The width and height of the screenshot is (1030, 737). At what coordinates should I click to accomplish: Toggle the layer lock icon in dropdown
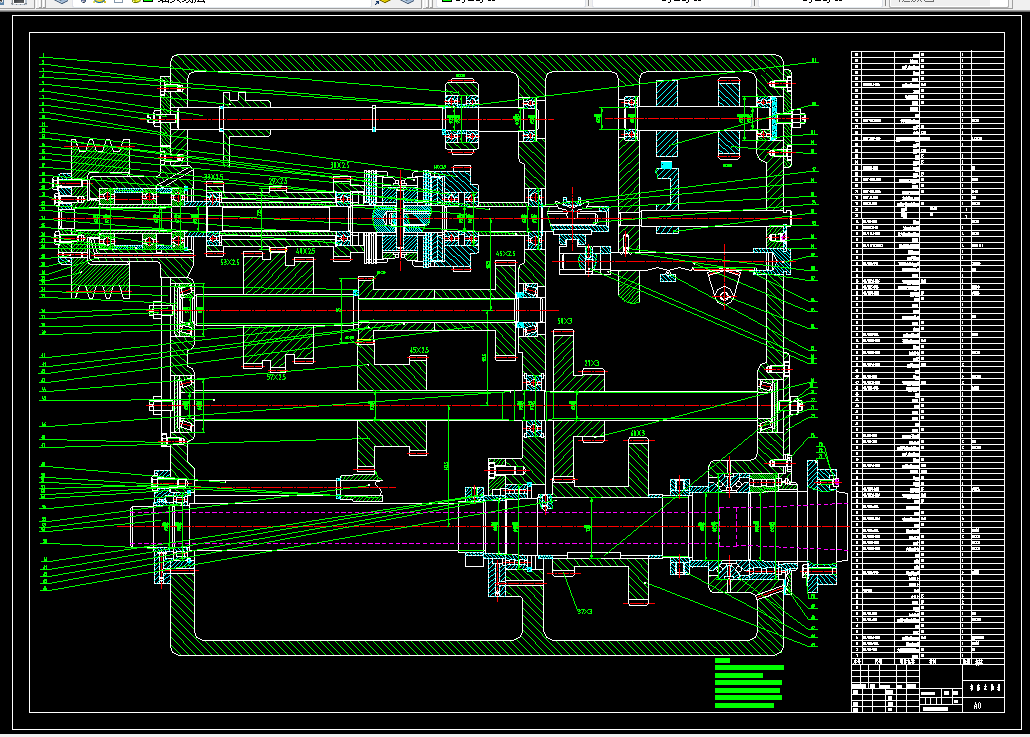point(136,1)
